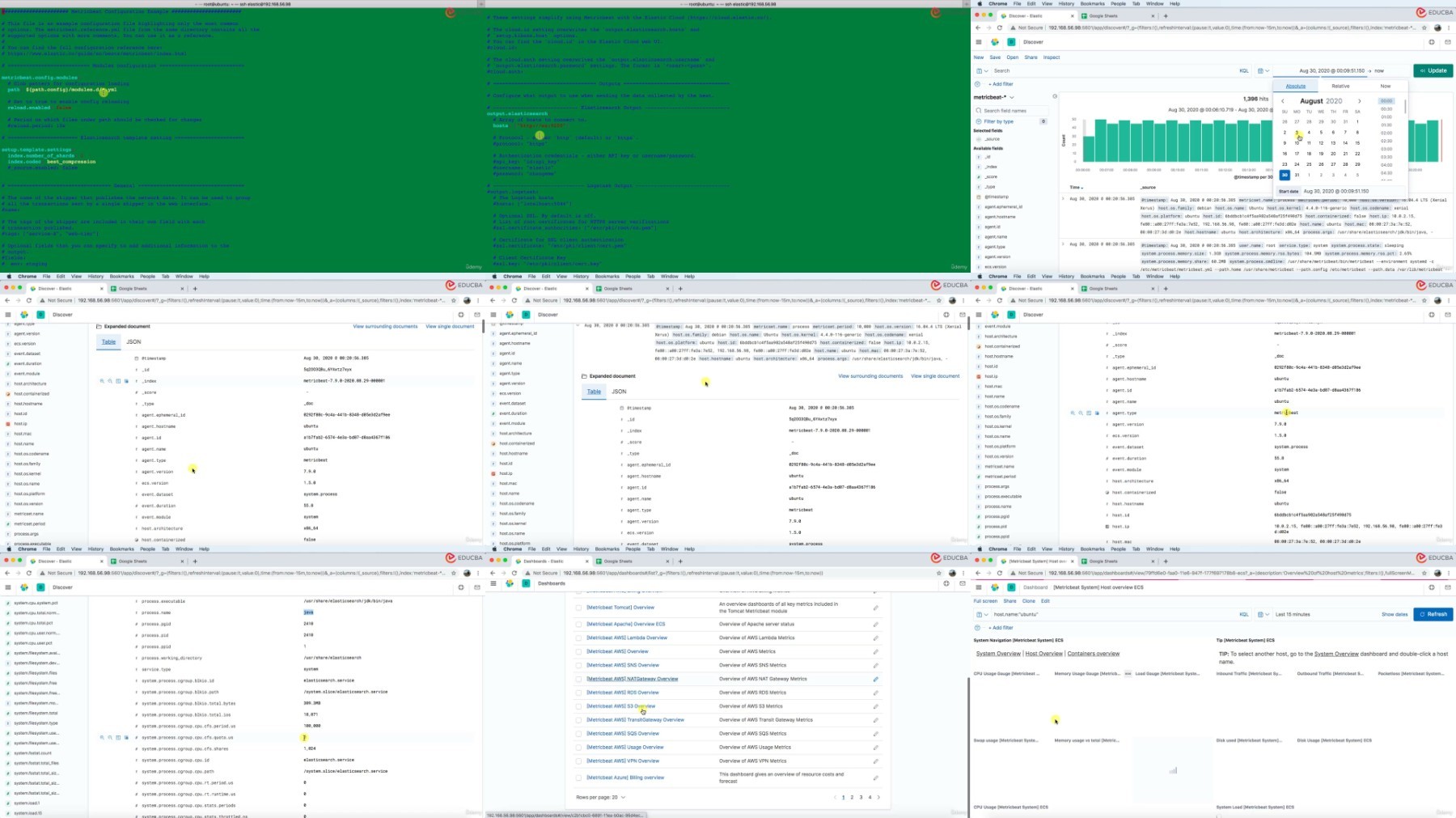Click filter options icon left of Add filter in date-picker window
Viewport: 1456px width, 818px height.
[x=977, y=84]
